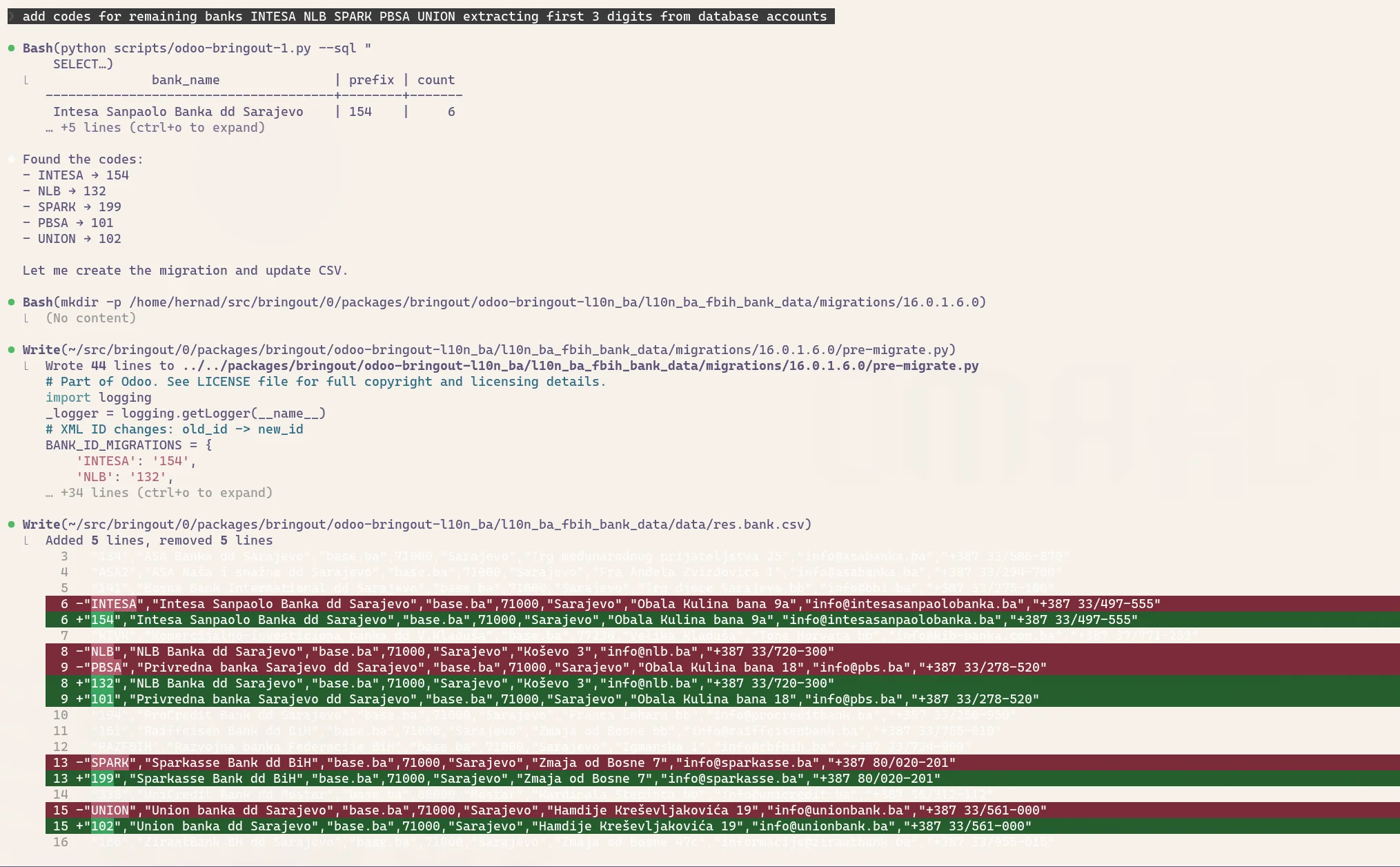
Task: Click highlighted 199 token in Sparkasse added line
Action: click(102, 779)
